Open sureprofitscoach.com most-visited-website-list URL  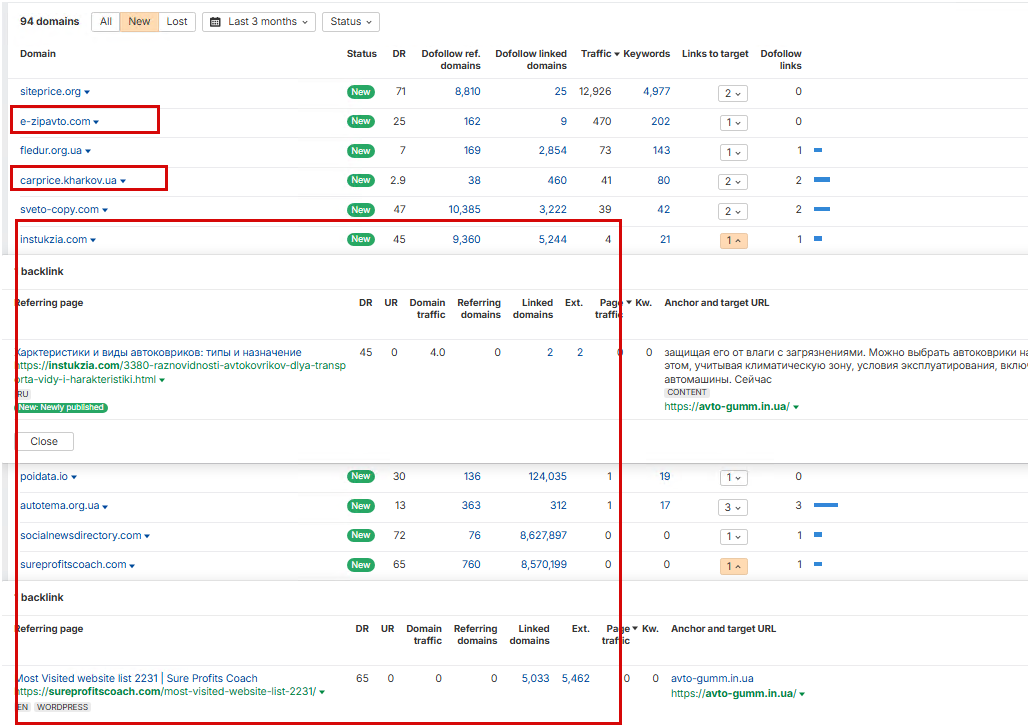pyautogui.click(x=166, y=692)
